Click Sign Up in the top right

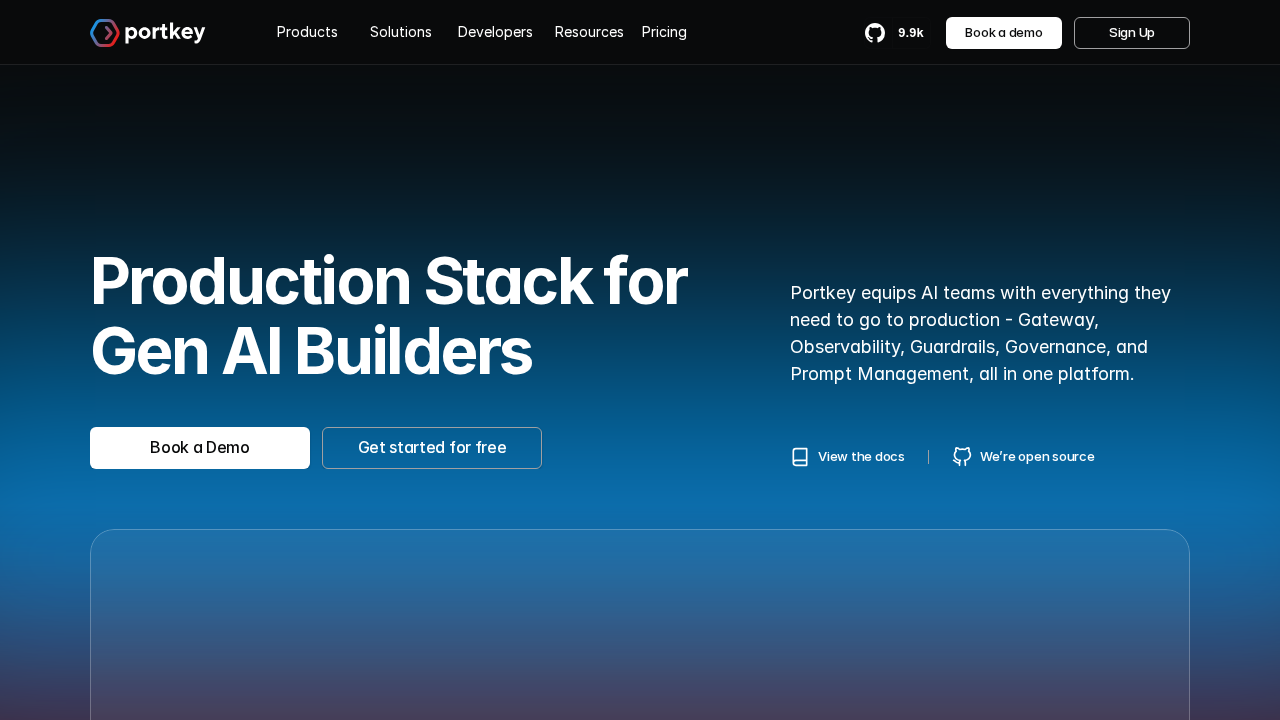click(x=1131, y=32)
